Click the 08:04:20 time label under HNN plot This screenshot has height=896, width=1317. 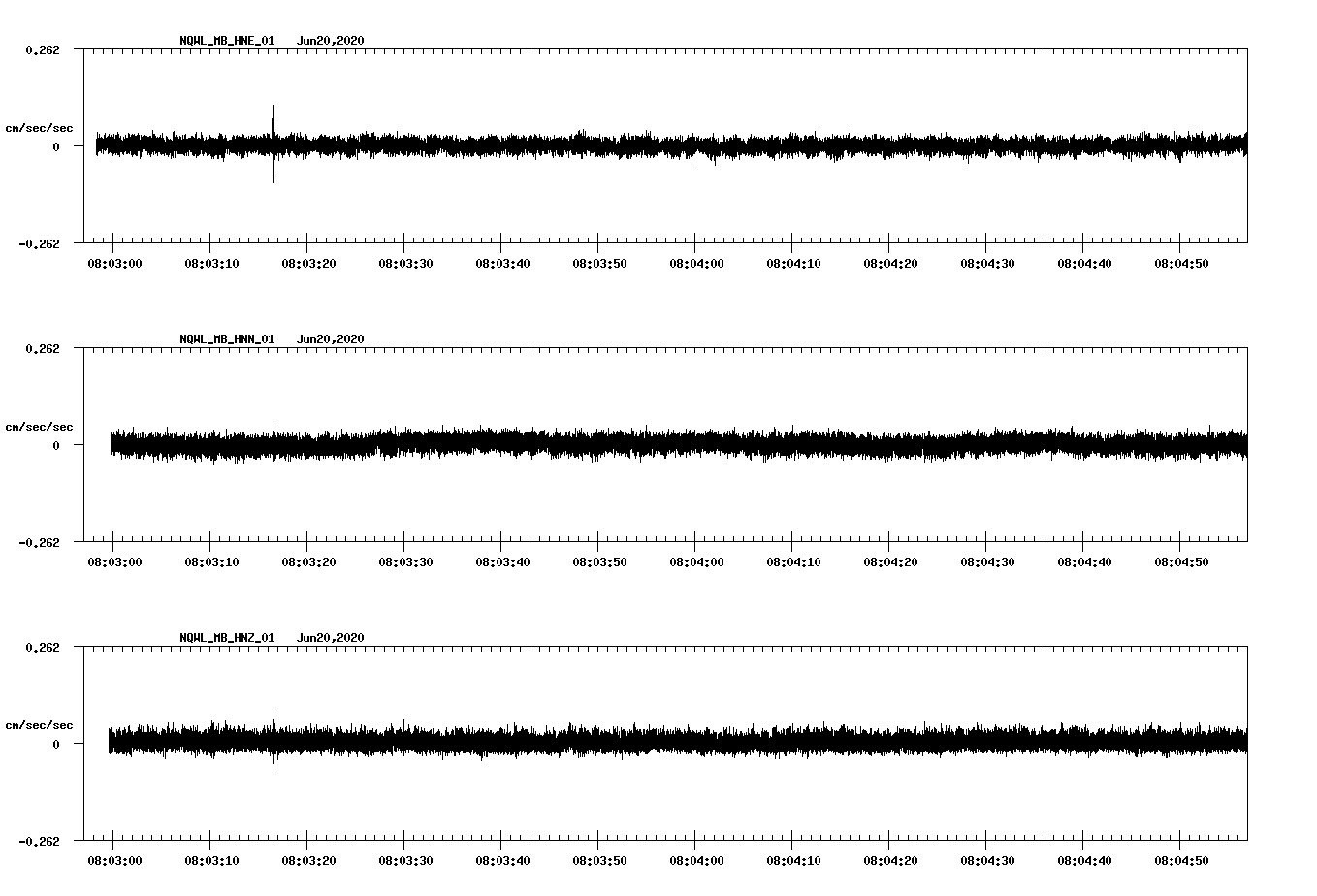[890, 562]
